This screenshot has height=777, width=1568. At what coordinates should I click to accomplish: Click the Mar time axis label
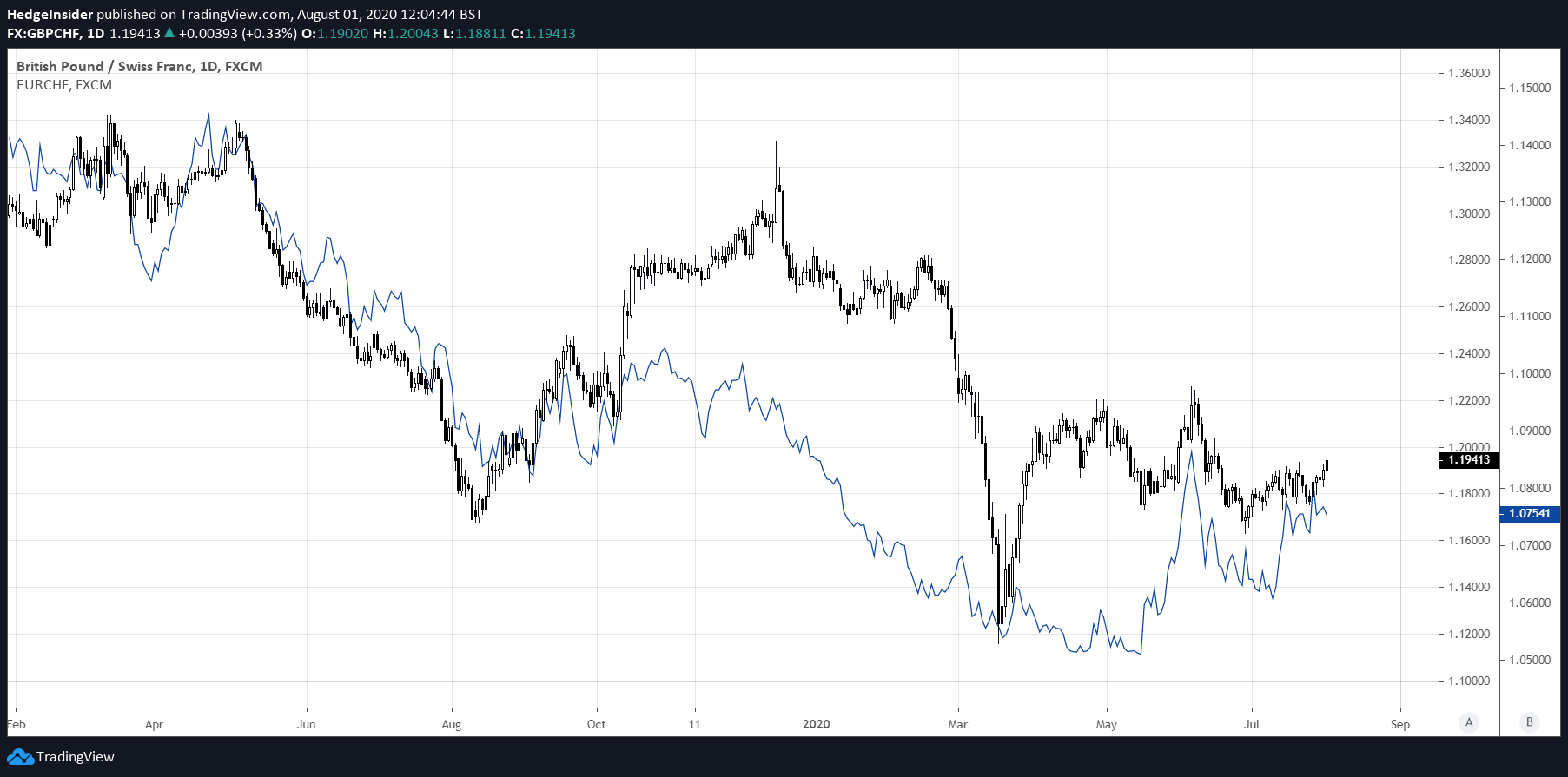(957, 724)
